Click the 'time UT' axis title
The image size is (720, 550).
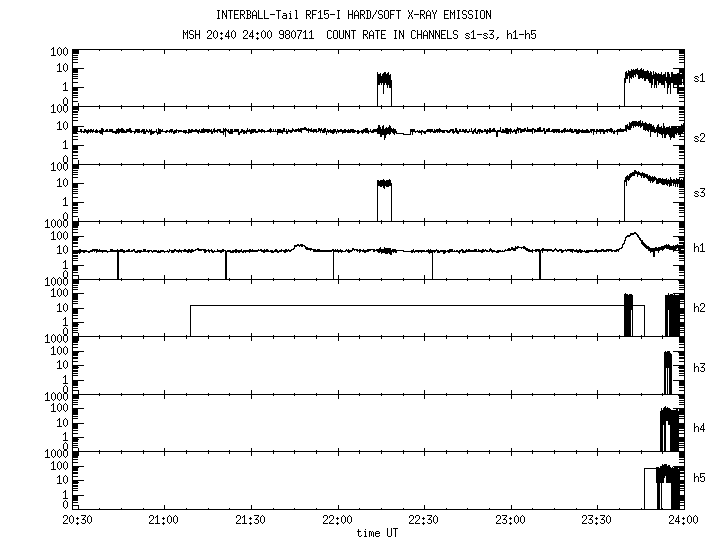coord(377,533)
